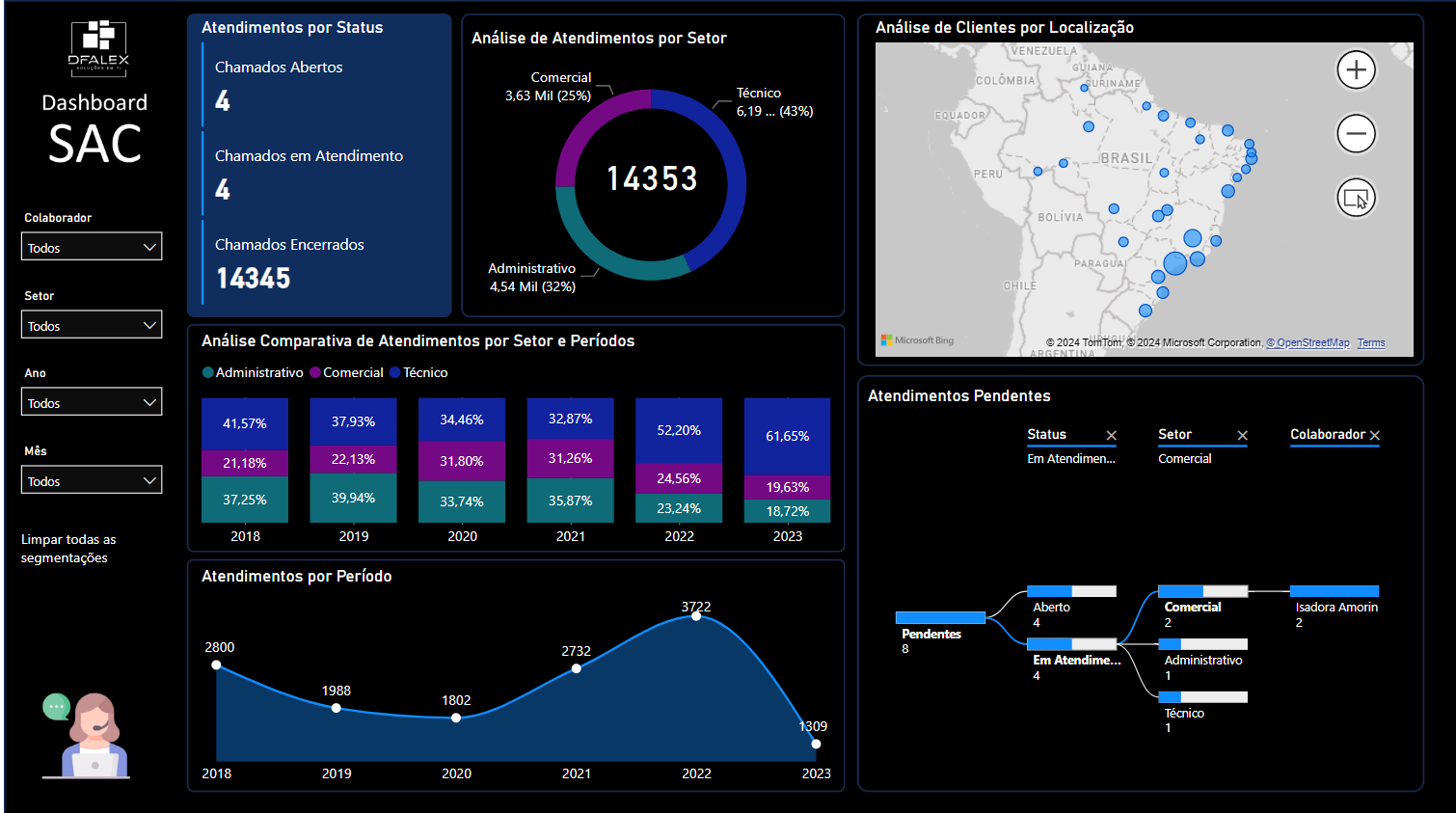Zoom out on the map

[x=1356, y=133]
